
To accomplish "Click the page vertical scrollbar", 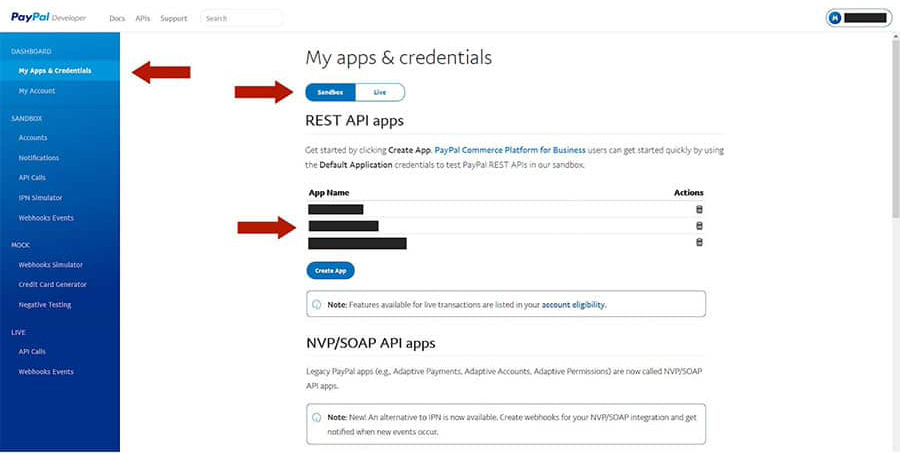I will [894, 130].
